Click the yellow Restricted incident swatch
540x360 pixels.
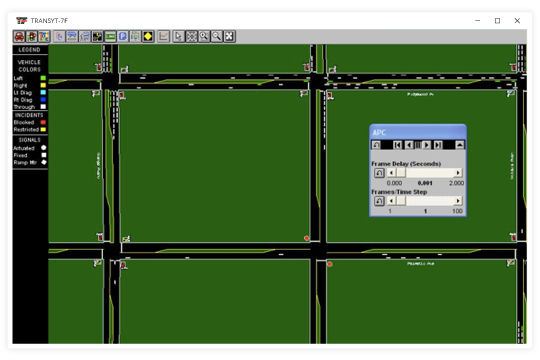pos(43,130)
